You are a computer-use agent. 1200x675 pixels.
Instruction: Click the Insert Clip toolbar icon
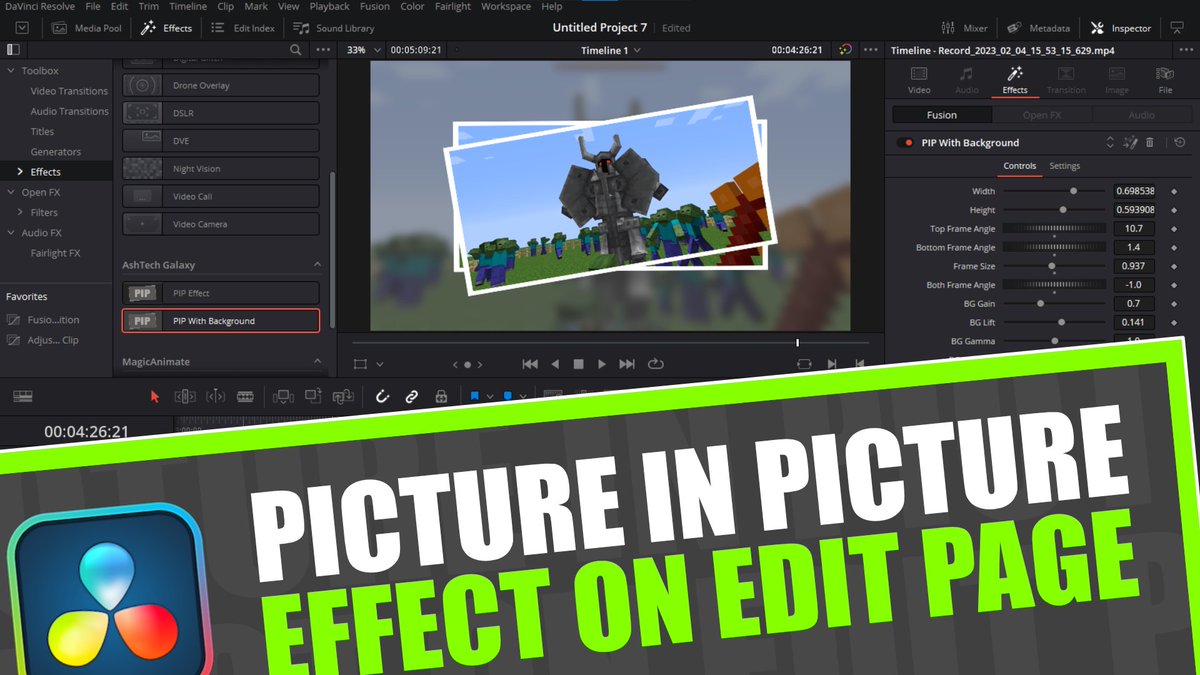pos(282,396)
